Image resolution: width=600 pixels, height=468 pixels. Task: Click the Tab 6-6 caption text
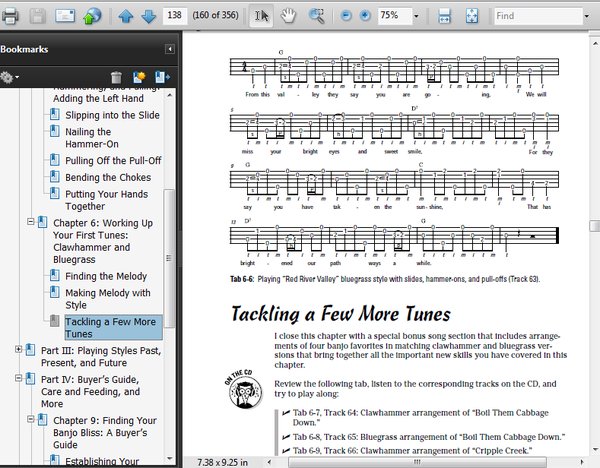pyautogui.click(x=385, y=279)
